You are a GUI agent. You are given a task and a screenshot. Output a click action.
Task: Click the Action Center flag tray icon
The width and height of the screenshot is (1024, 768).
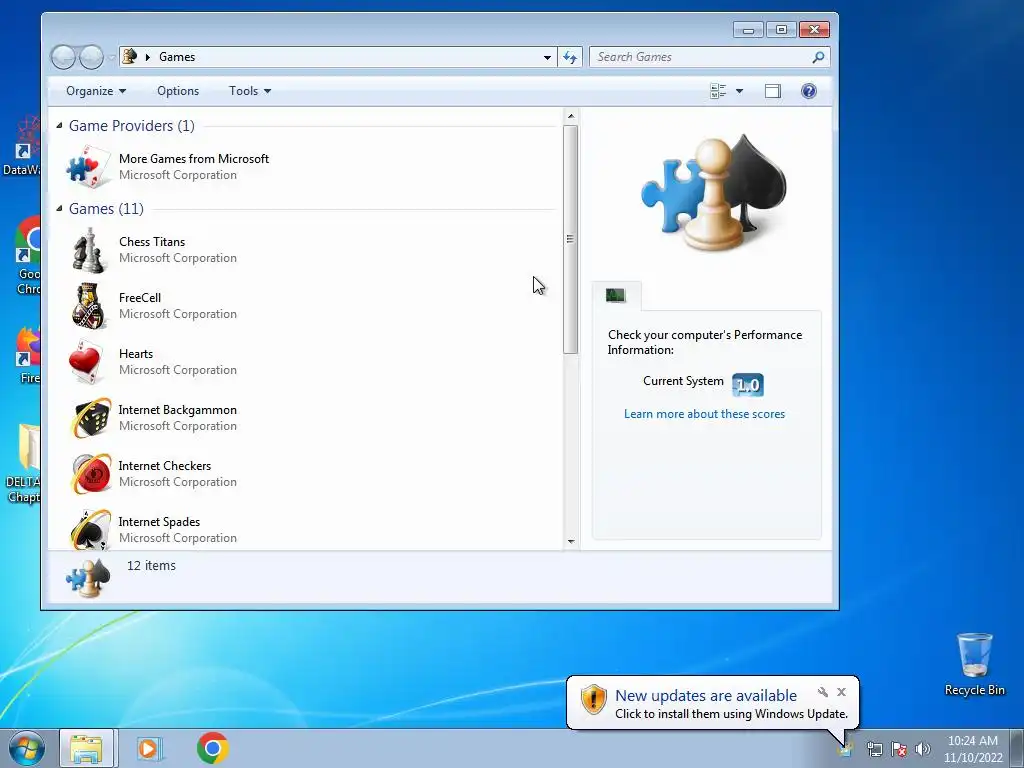tap(899, 749)
